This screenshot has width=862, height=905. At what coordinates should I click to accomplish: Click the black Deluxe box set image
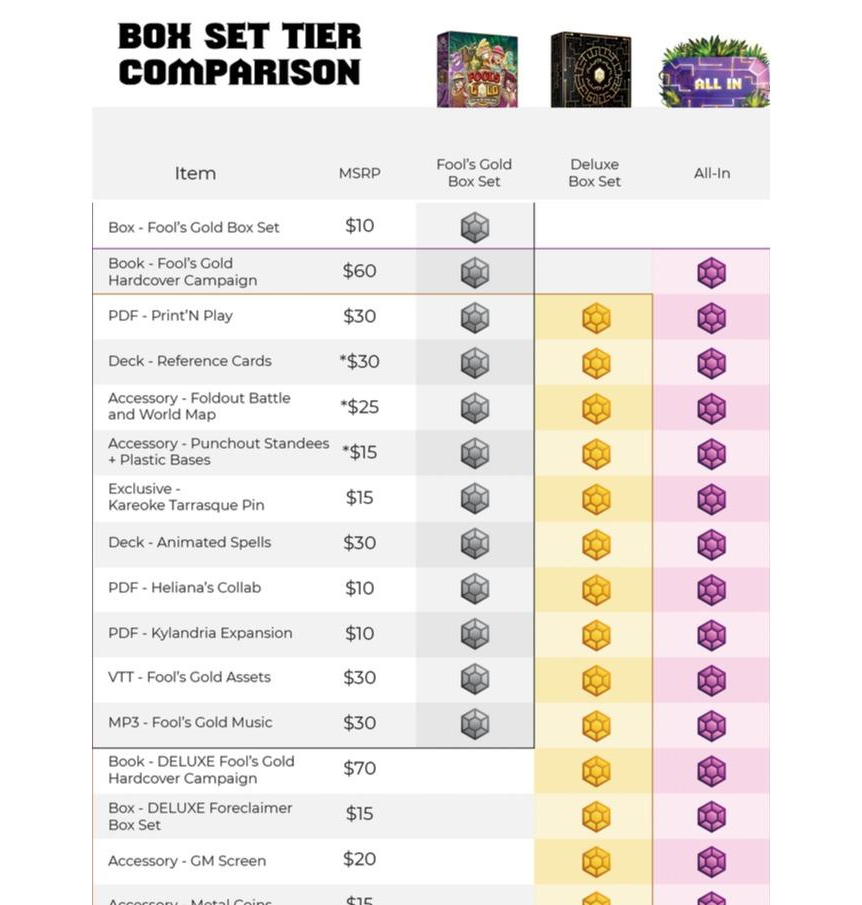(590, 69)
